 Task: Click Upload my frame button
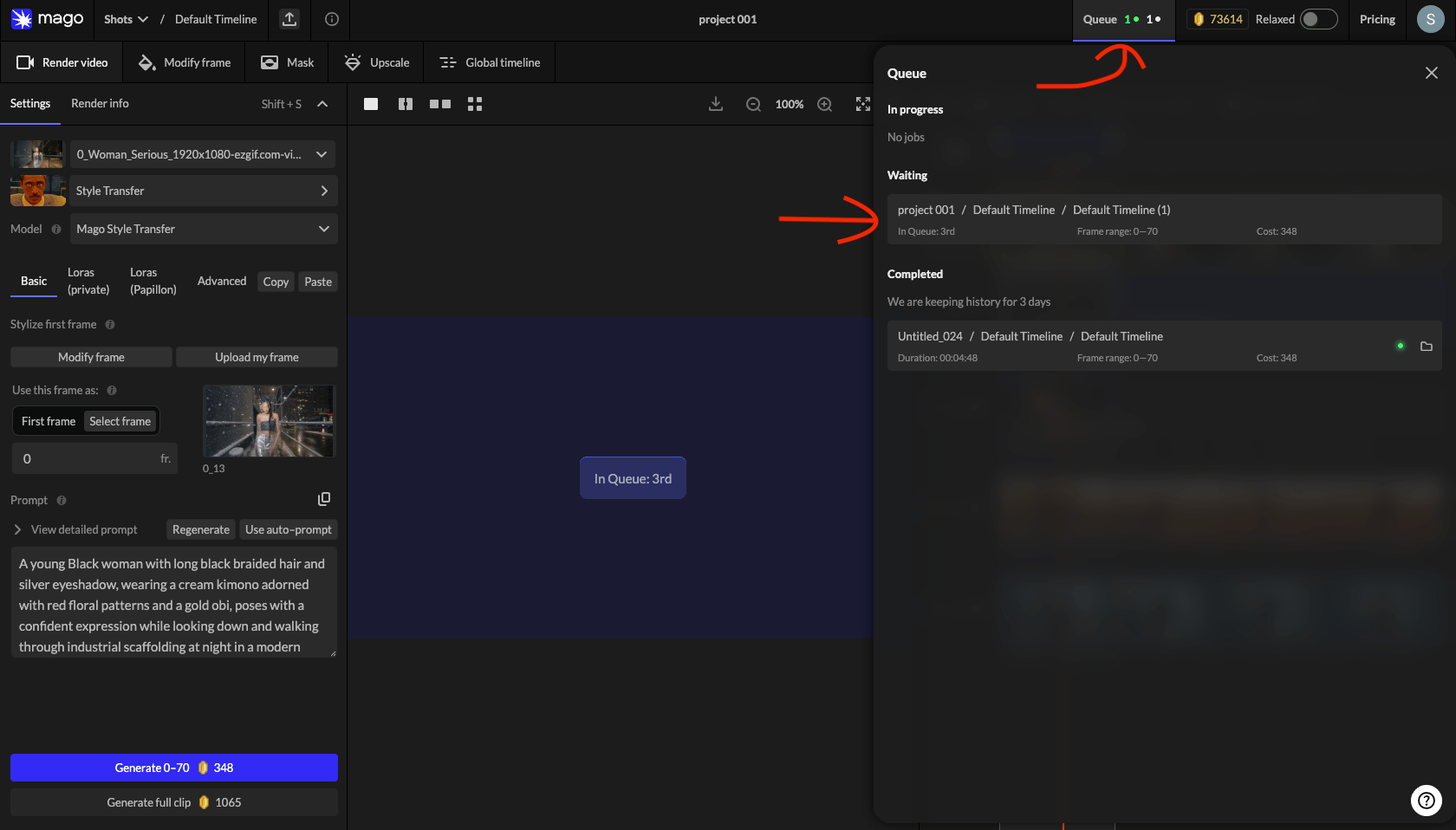pyautogui.click(x=257, y=357)
